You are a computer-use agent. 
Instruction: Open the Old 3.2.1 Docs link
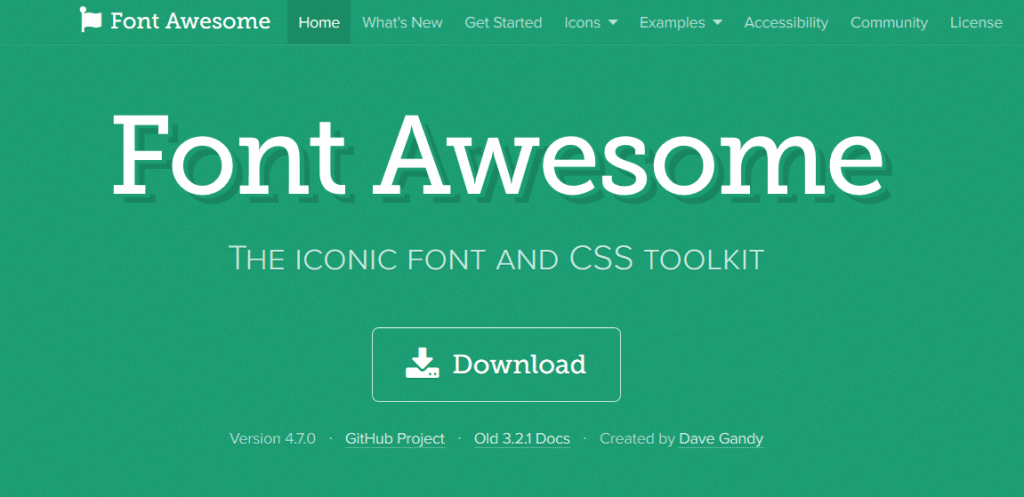tap(522, 439)
